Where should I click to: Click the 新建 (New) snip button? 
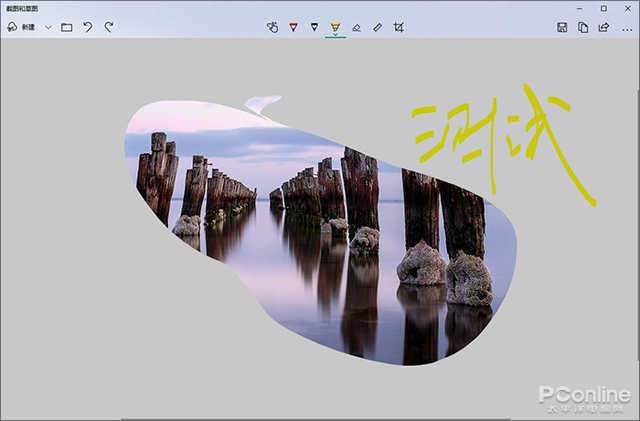[20, 27]
